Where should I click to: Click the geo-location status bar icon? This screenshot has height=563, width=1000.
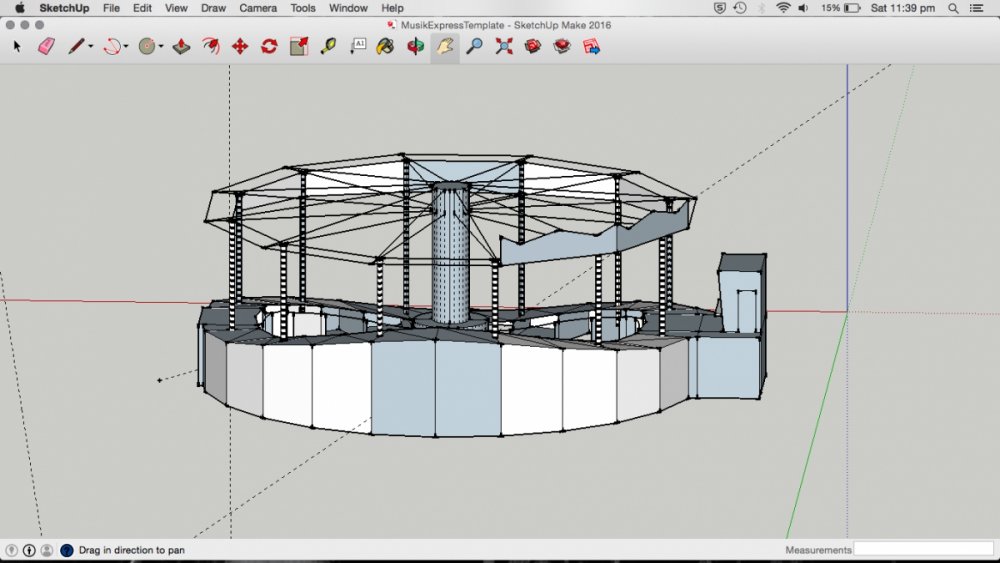click(x=12, y=550)
